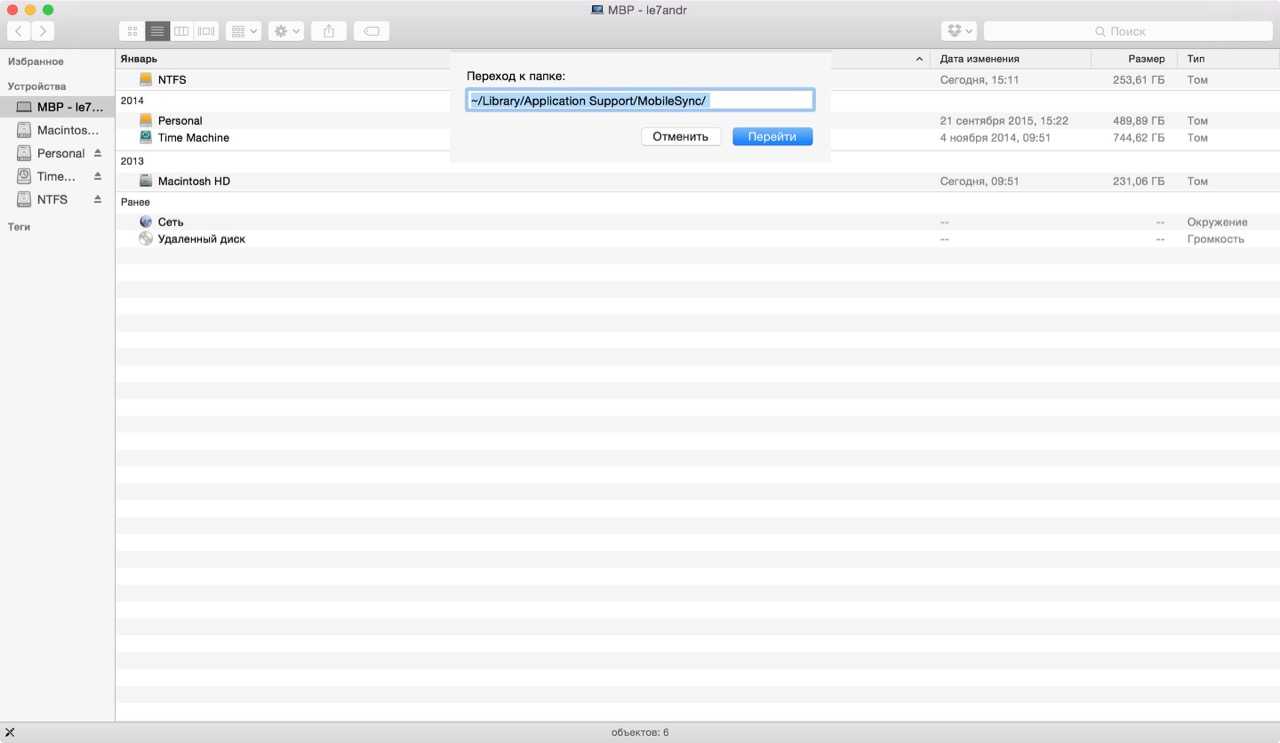This screenshot has height=743, width=1280.
Task: Eject the Personal drive in sidebar
Action: point(98,153)
